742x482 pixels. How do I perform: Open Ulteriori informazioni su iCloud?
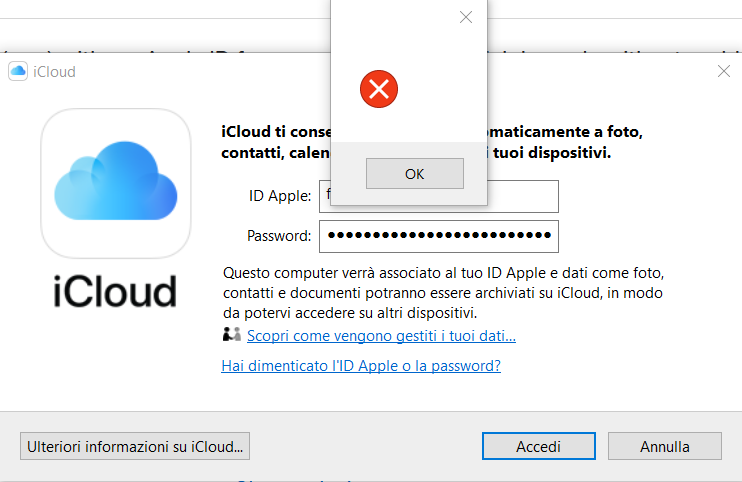pos(135,446)
